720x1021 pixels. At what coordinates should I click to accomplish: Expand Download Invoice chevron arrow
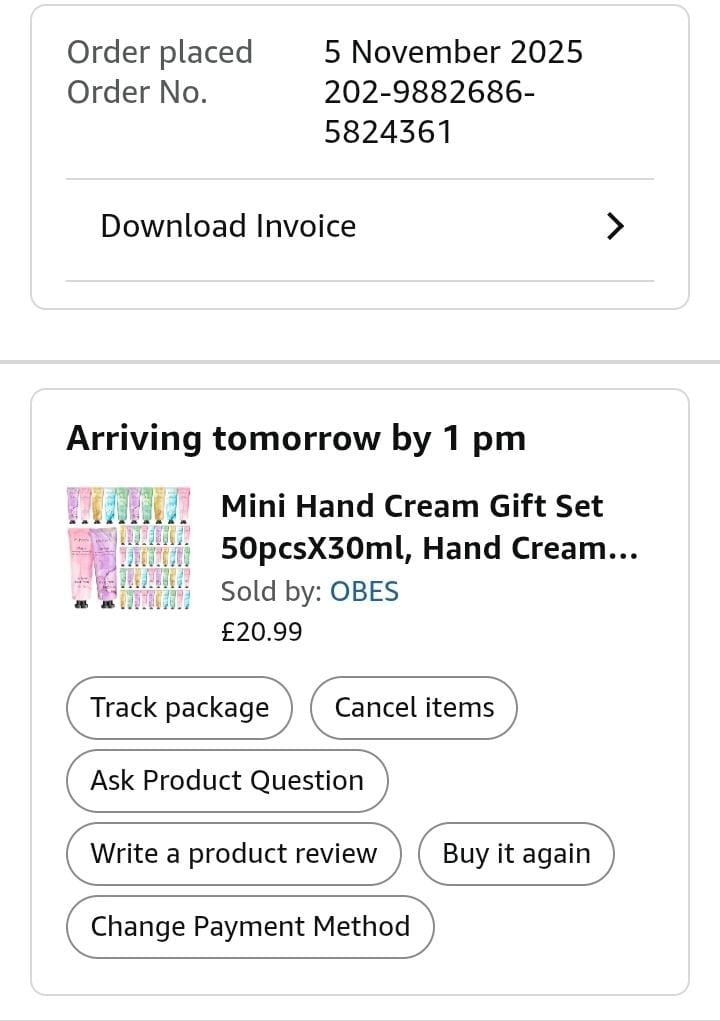pyautogui.click(x=615, y=227)
